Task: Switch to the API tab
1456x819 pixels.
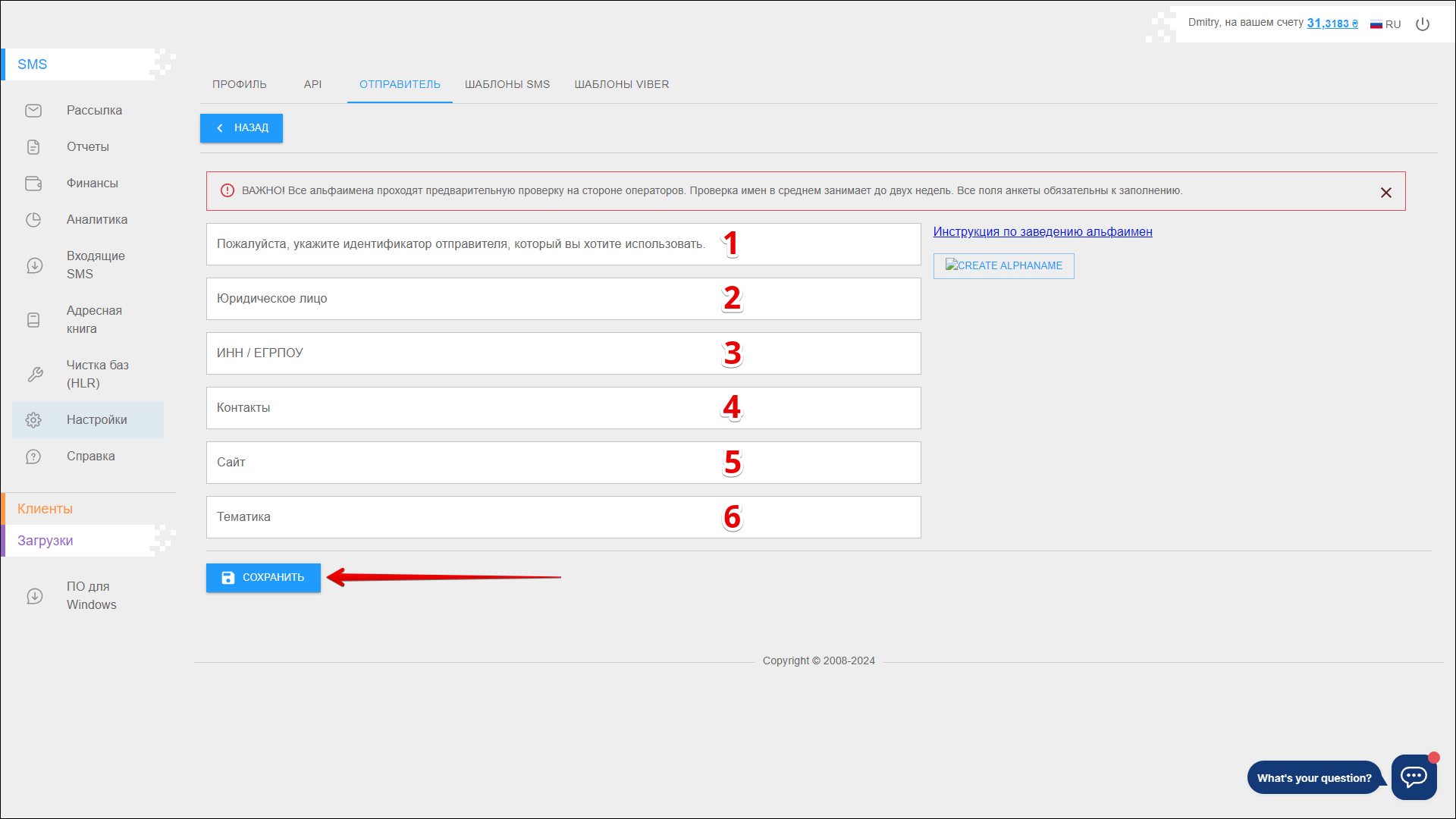Action: (x=312, y=84)
